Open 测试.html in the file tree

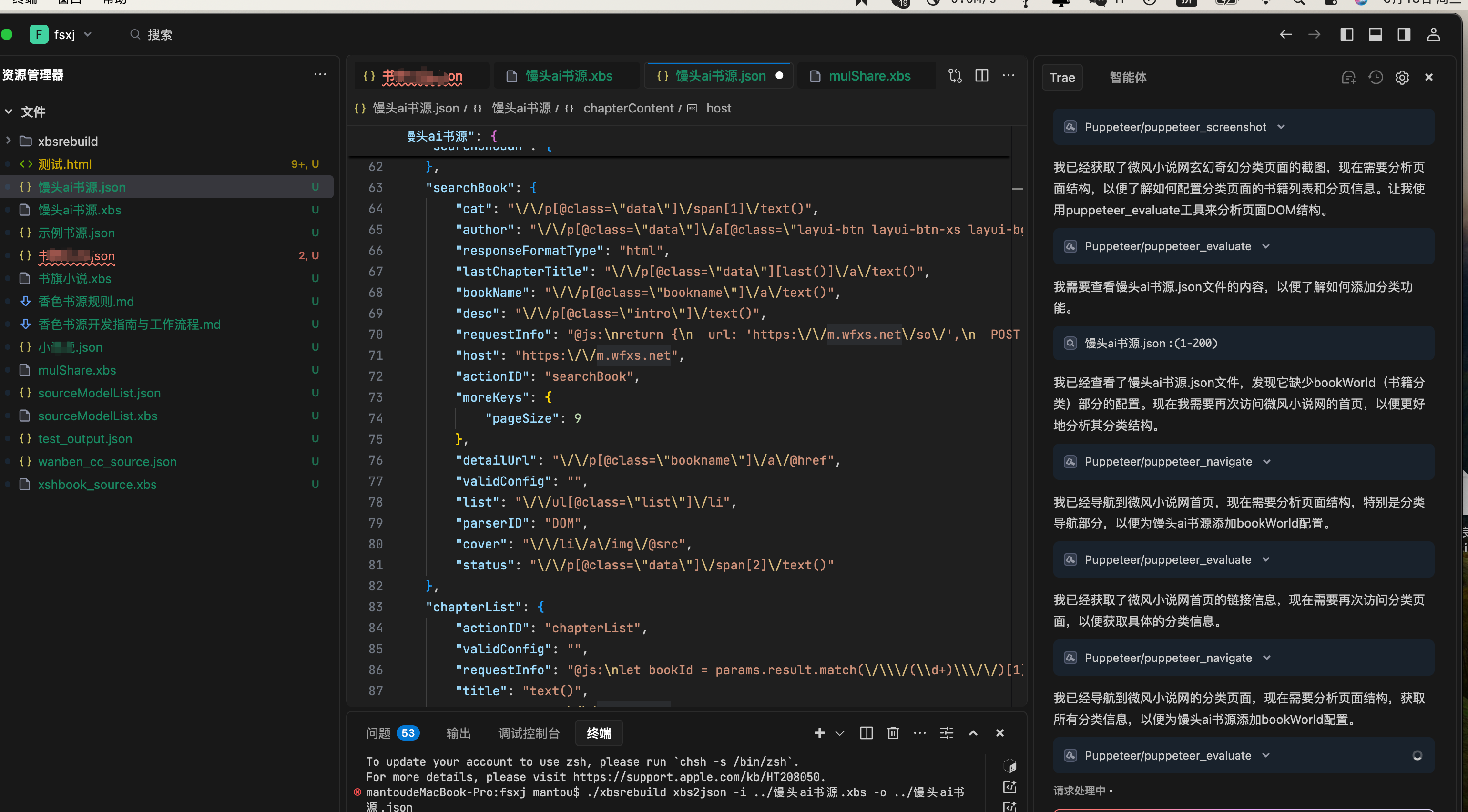coord(64,164)
